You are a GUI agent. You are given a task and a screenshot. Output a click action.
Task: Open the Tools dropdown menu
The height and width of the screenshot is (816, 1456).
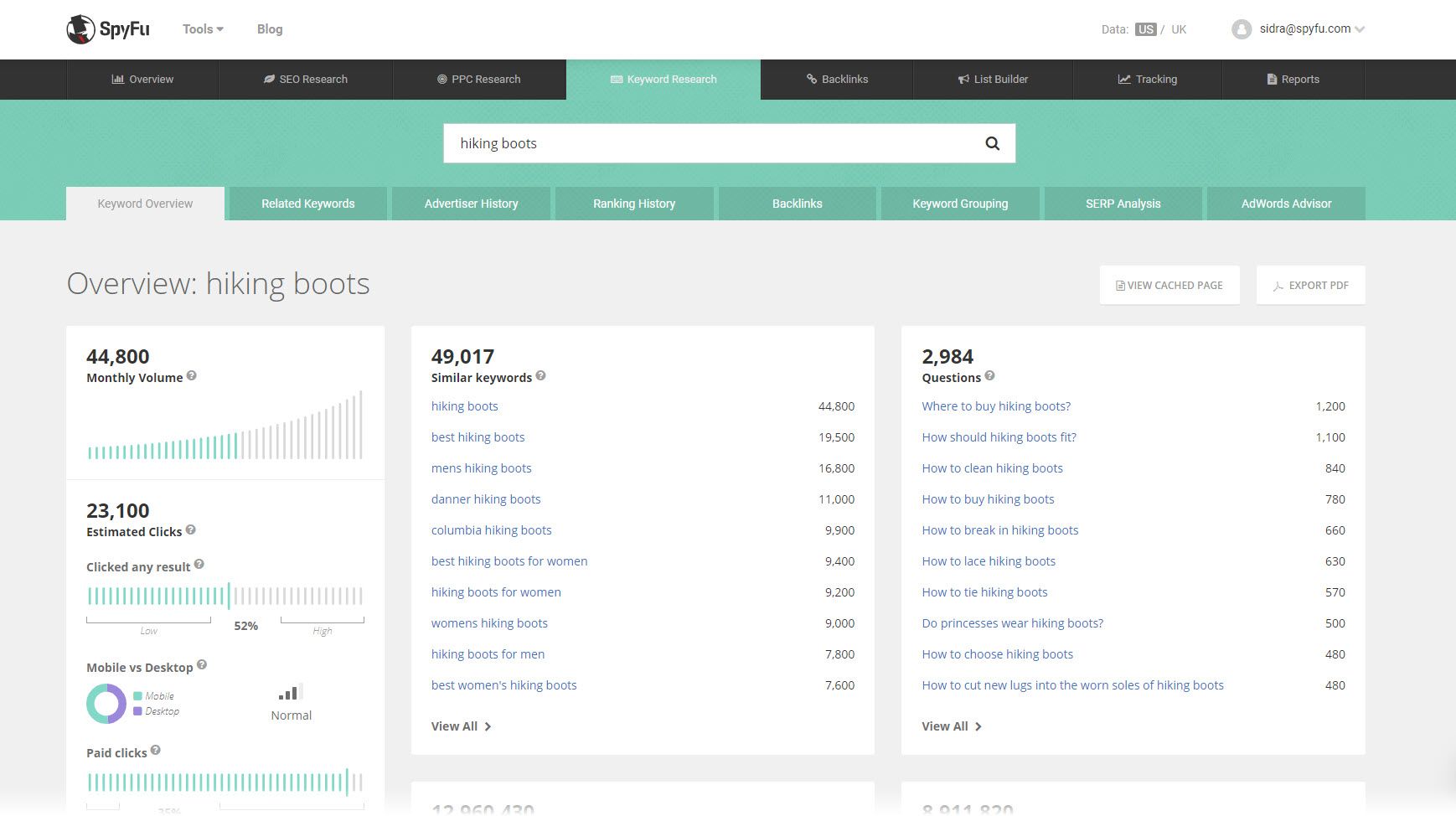point(203,29)
